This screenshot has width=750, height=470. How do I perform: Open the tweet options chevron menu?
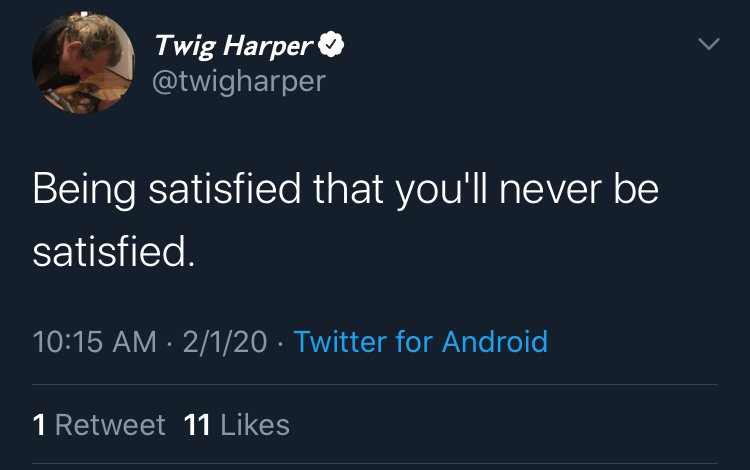click(708, 45)
